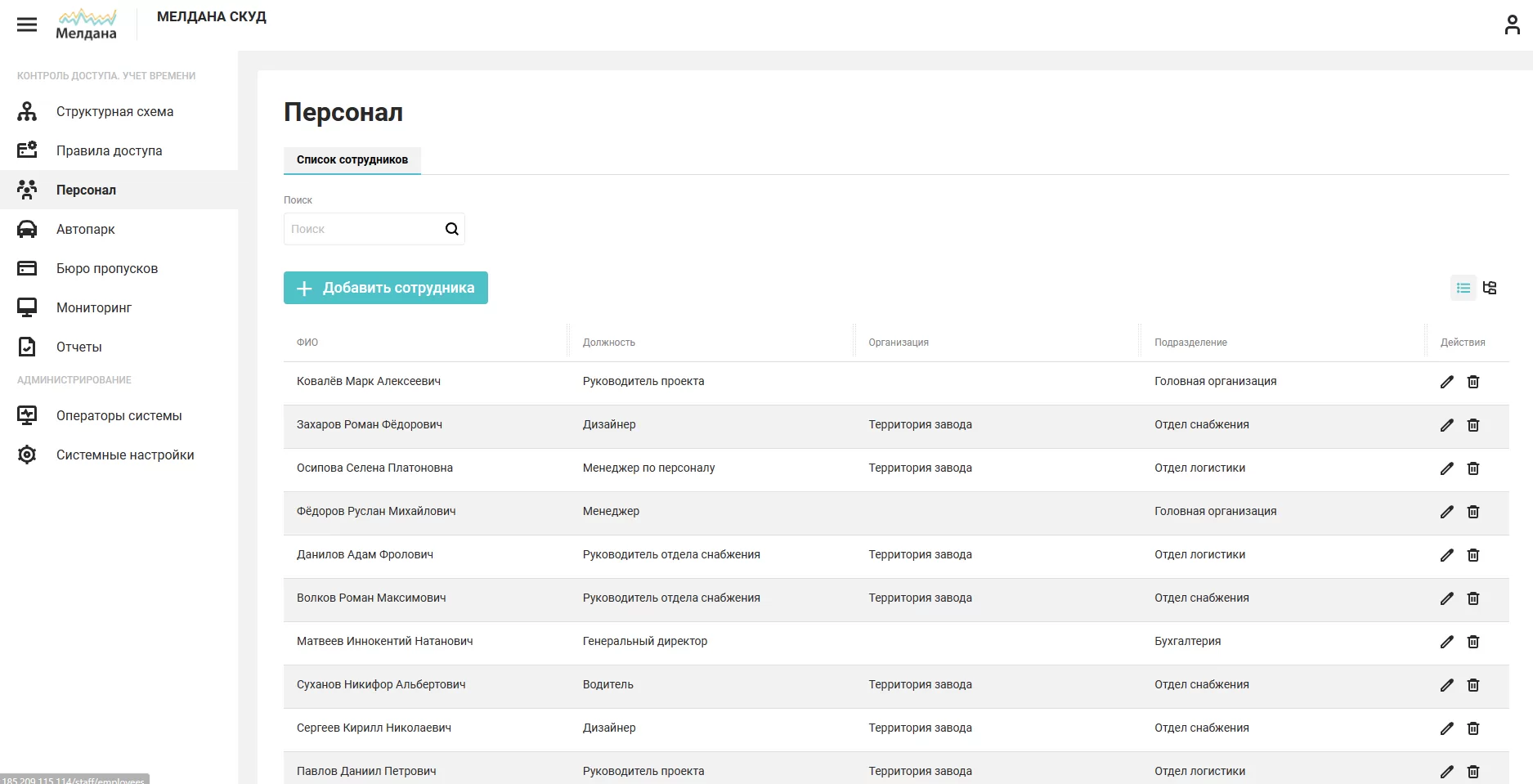1533x784 pixels.
Task: Edit employee Ковалёв Марк Алексеевич
Action: (x=1446, y=382)
